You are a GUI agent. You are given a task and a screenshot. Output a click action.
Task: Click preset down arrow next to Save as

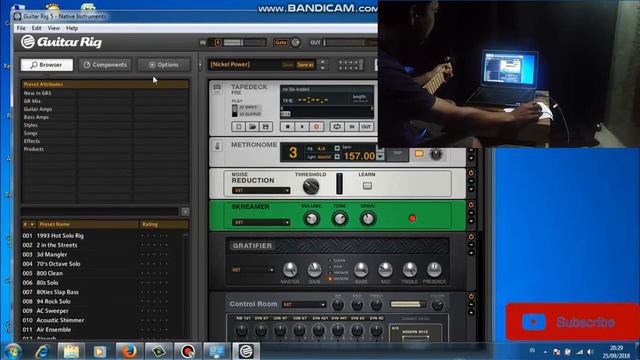coord(322,67)
